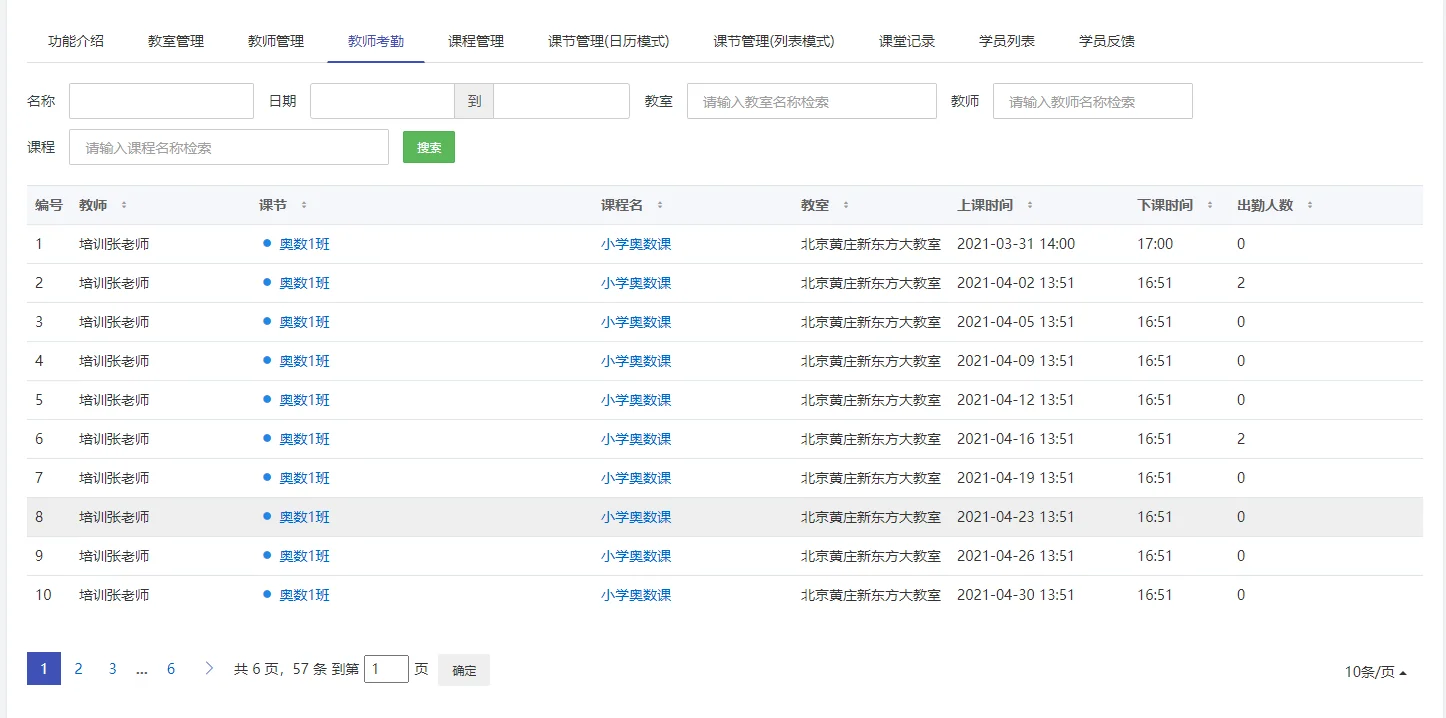Switch to the 教师管理 tab
The width and height of the screenshot is (1446, 718).
(x=276, y=41)
